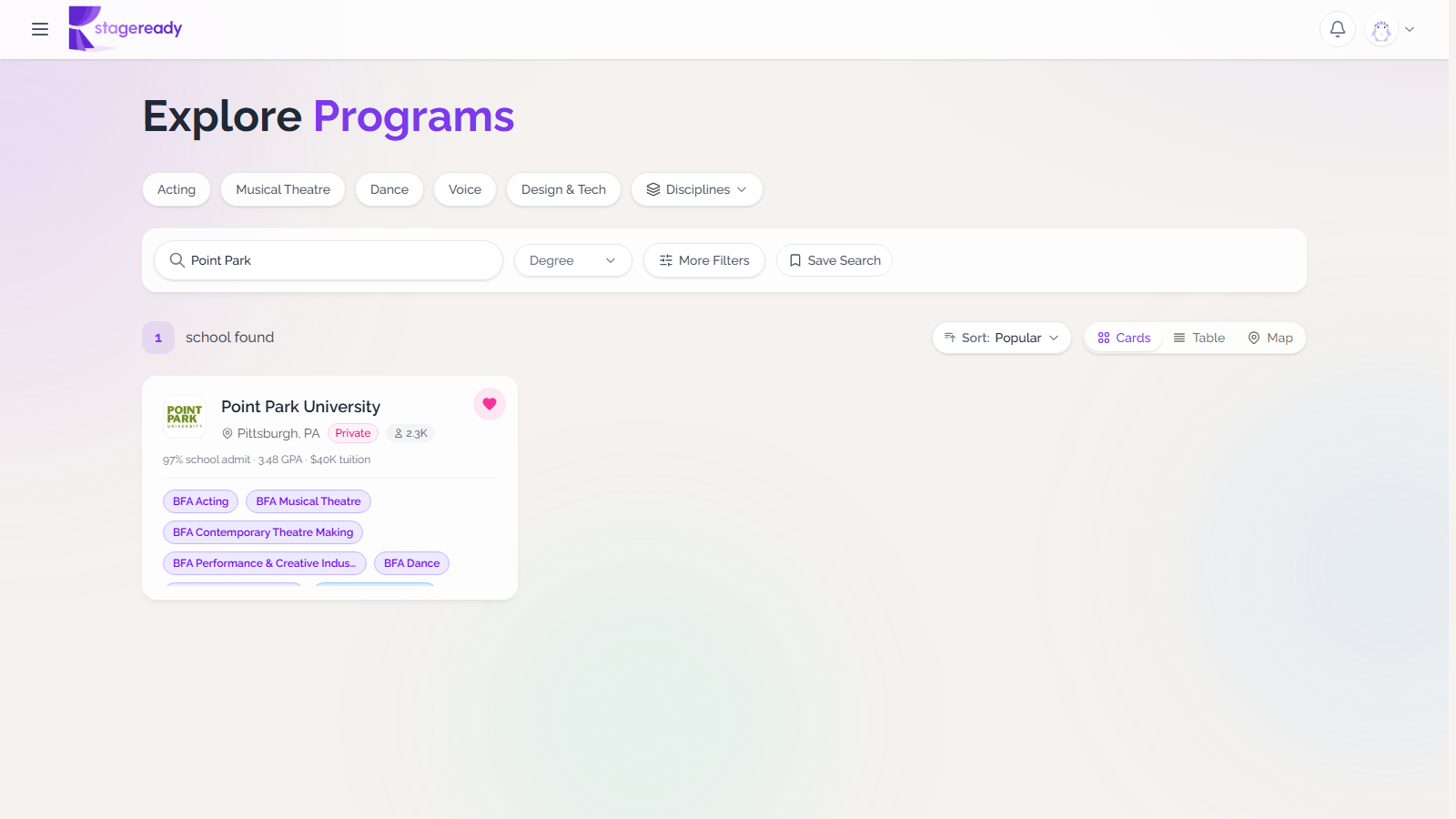Switch to Table view
Viewport: 1456px width, 819px height.
[x=1199, y=338]
